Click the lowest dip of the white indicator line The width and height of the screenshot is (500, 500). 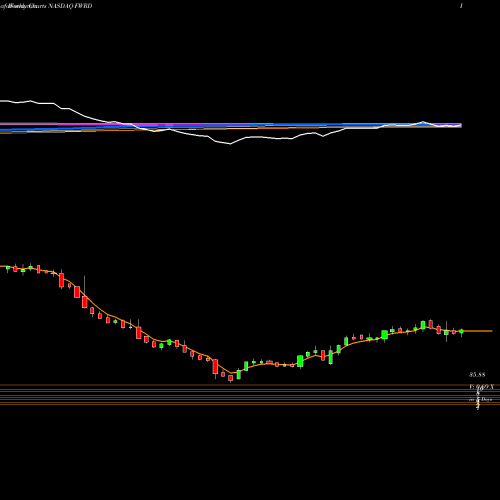click(230, 144)
